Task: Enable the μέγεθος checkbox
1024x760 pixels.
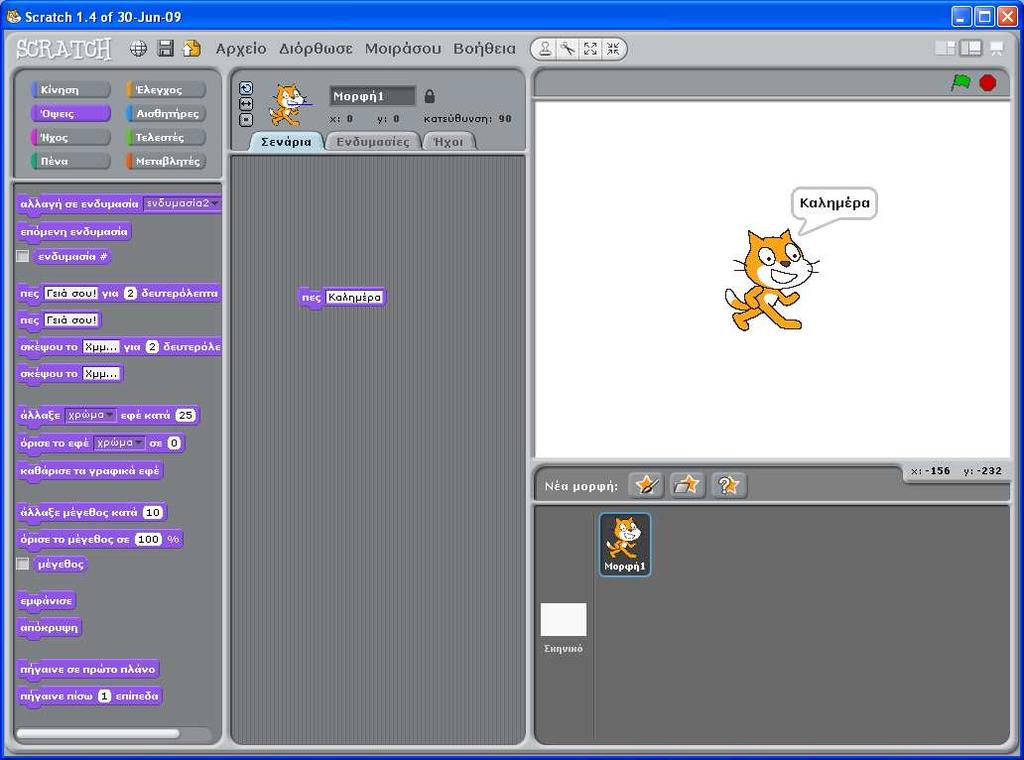Action: click(x=23, y=563)
